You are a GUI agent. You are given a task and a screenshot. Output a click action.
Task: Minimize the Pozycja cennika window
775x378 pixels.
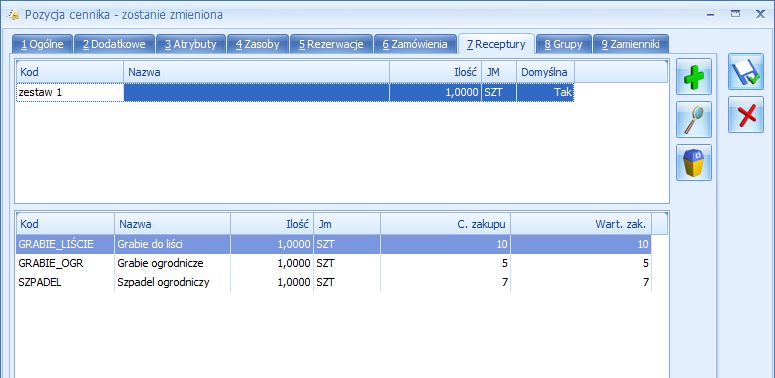(x=711, y=15)
